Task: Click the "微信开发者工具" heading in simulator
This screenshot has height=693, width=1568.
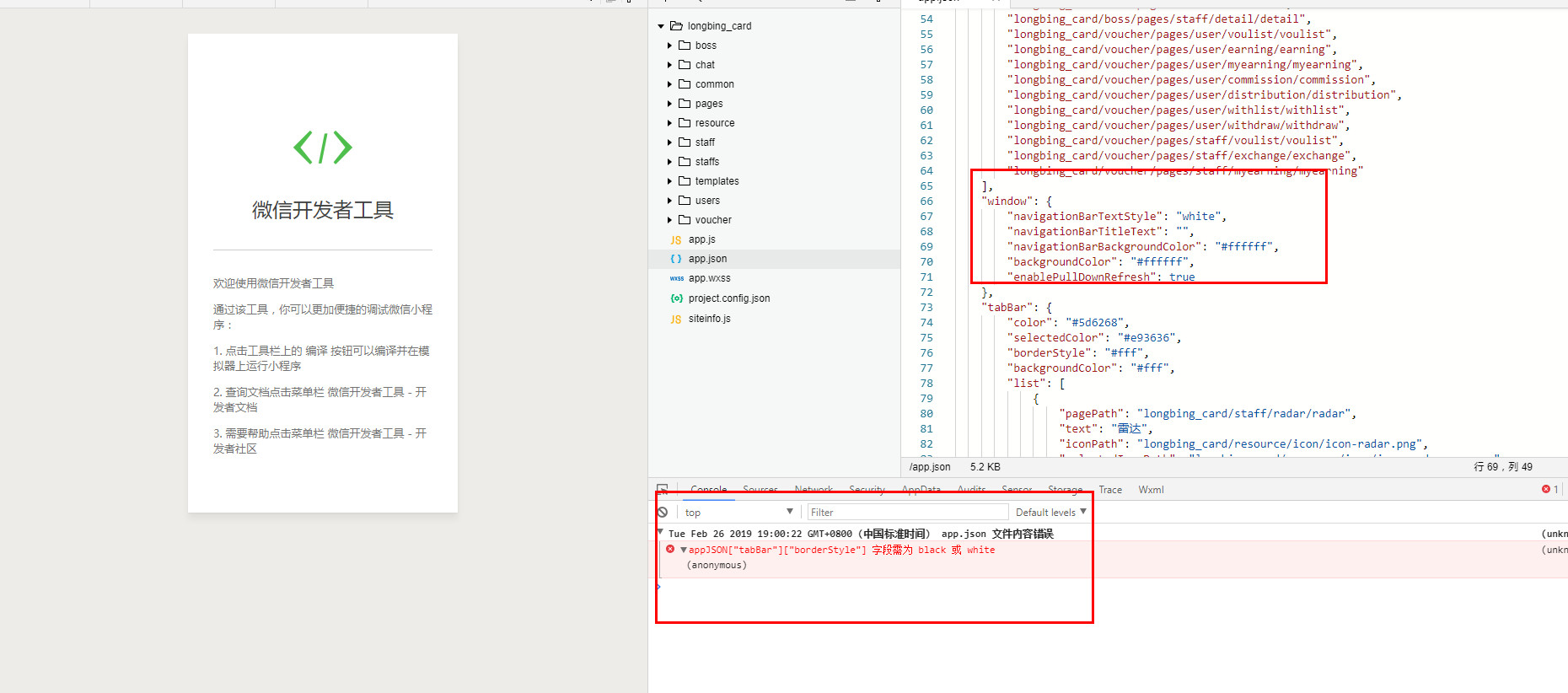Action: point(323,210)
